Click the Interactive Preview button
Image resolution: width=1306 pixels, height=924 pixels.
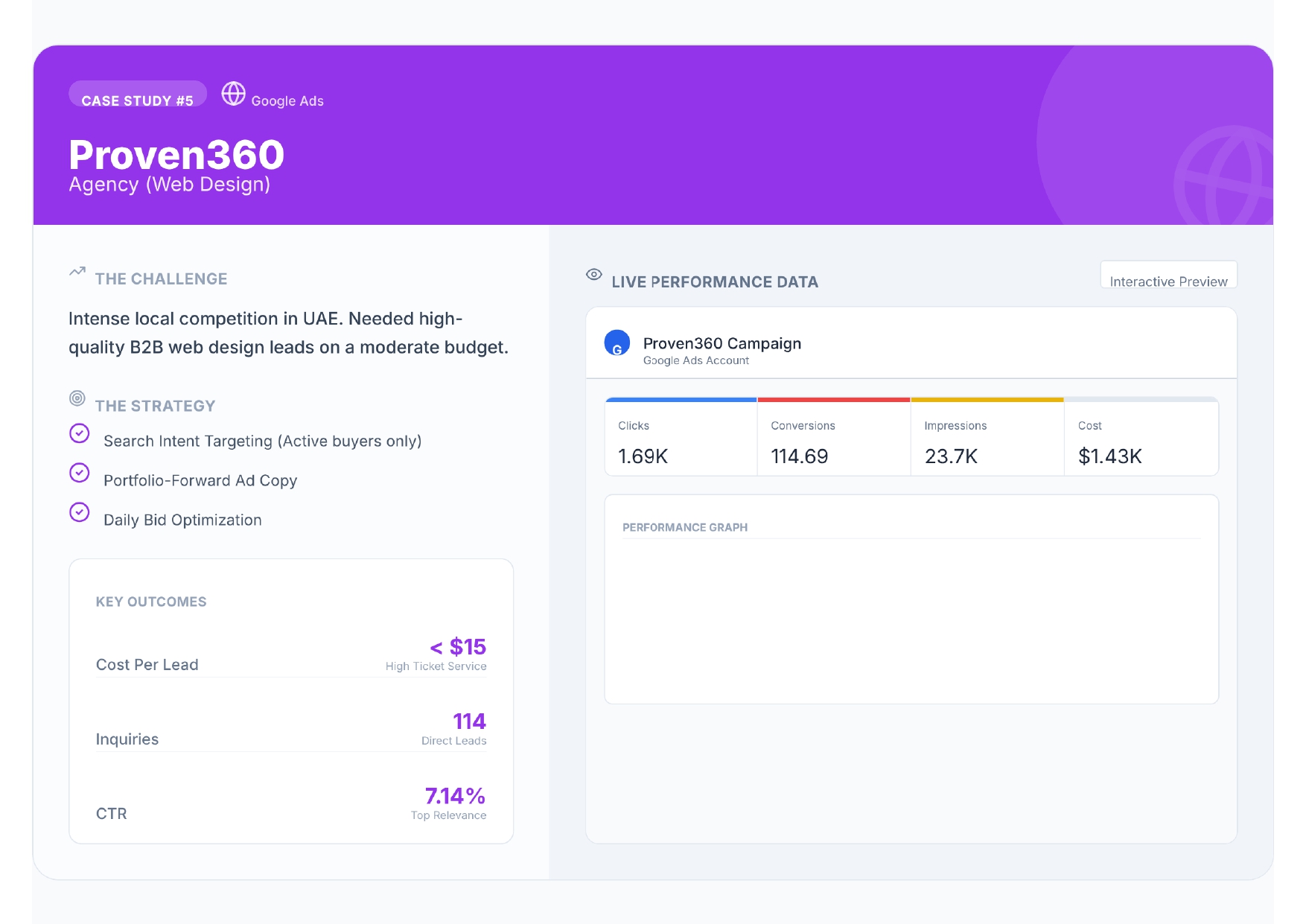pyautogui.click(x=1169, y=274)
